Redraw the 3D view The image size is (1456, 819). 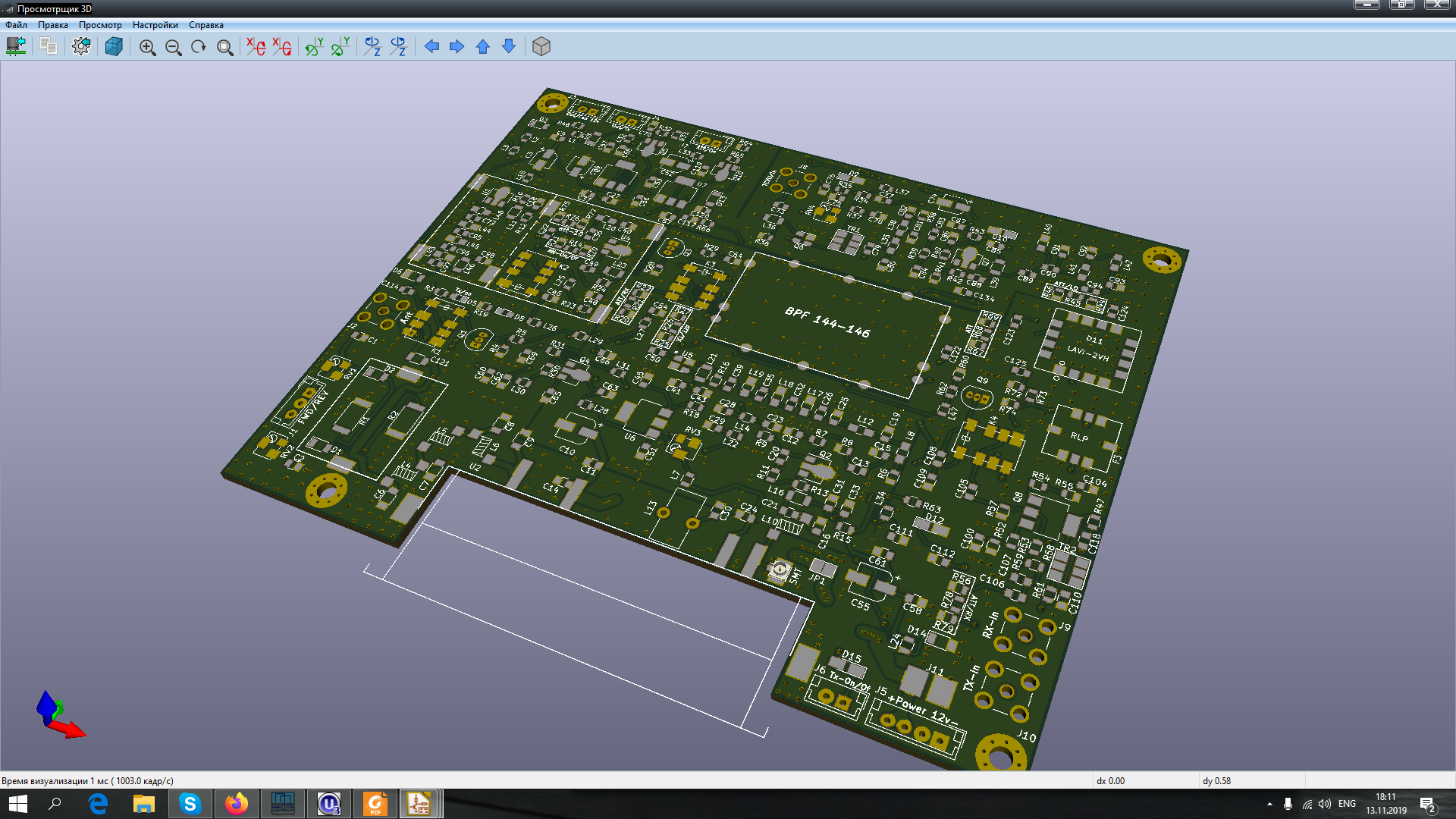pyautogui.click(x=199, y=47)
